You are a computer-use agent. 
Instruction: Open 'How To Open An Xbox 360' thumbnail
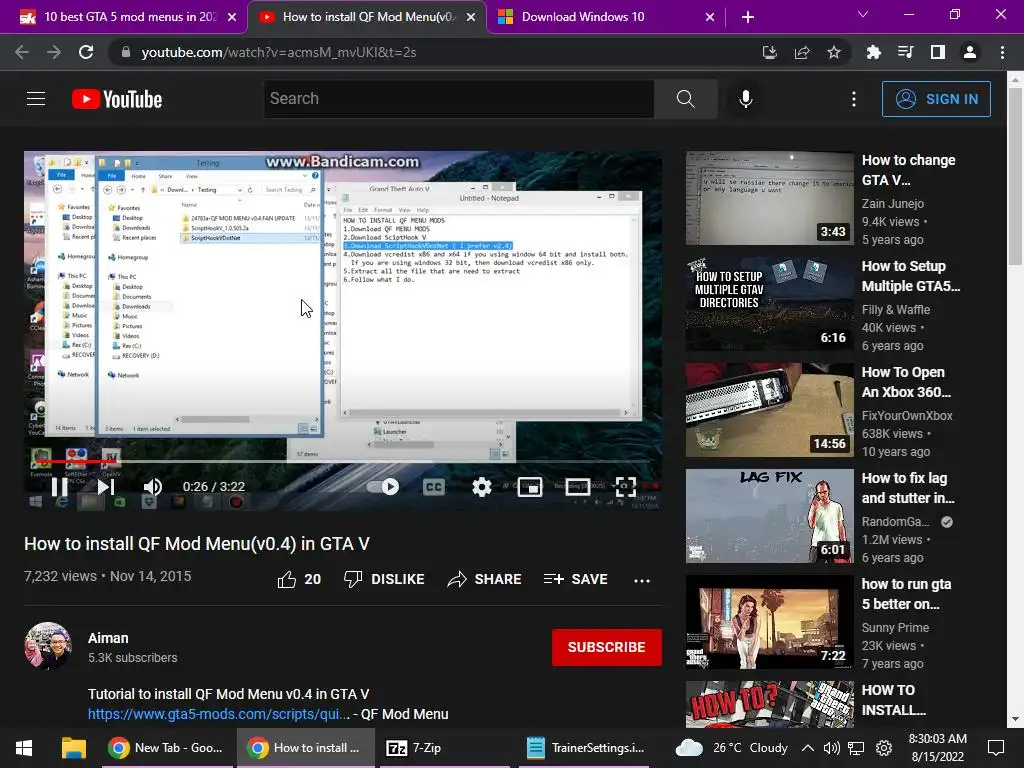(x=769, y=410)
